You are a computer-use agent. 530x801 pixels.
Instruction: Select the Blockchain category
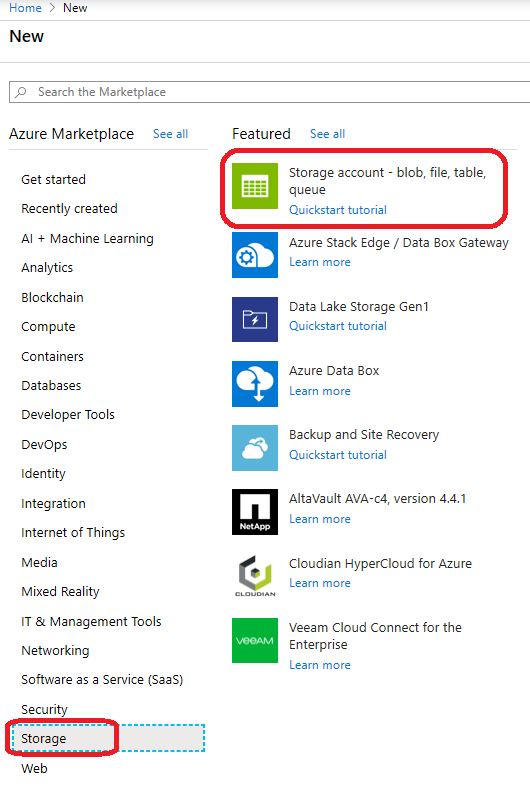click(x=52, y=297)
